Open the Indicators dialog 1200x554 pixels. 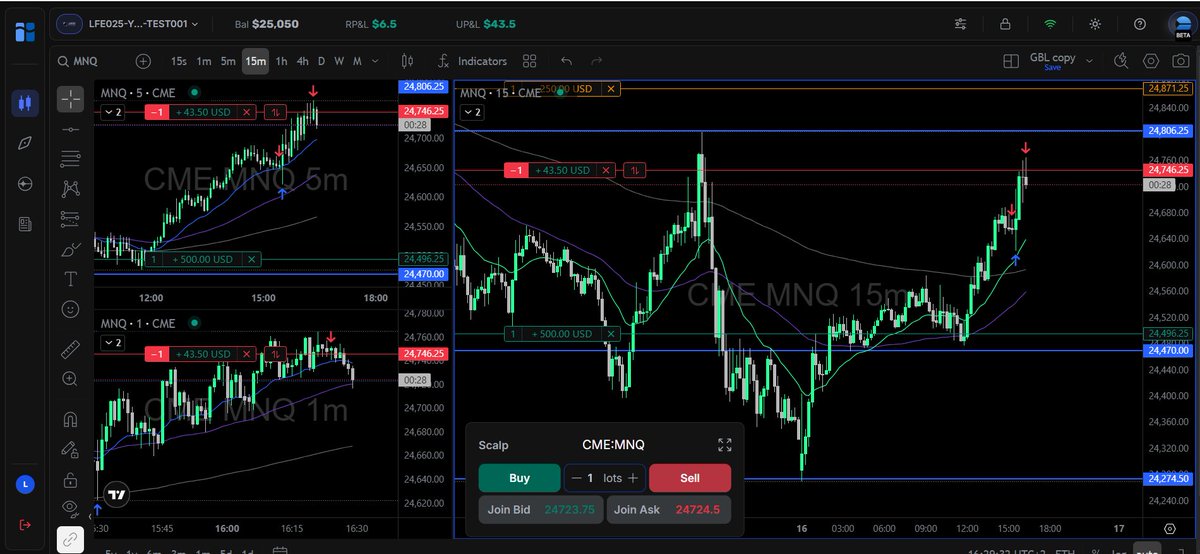(473, 61)
